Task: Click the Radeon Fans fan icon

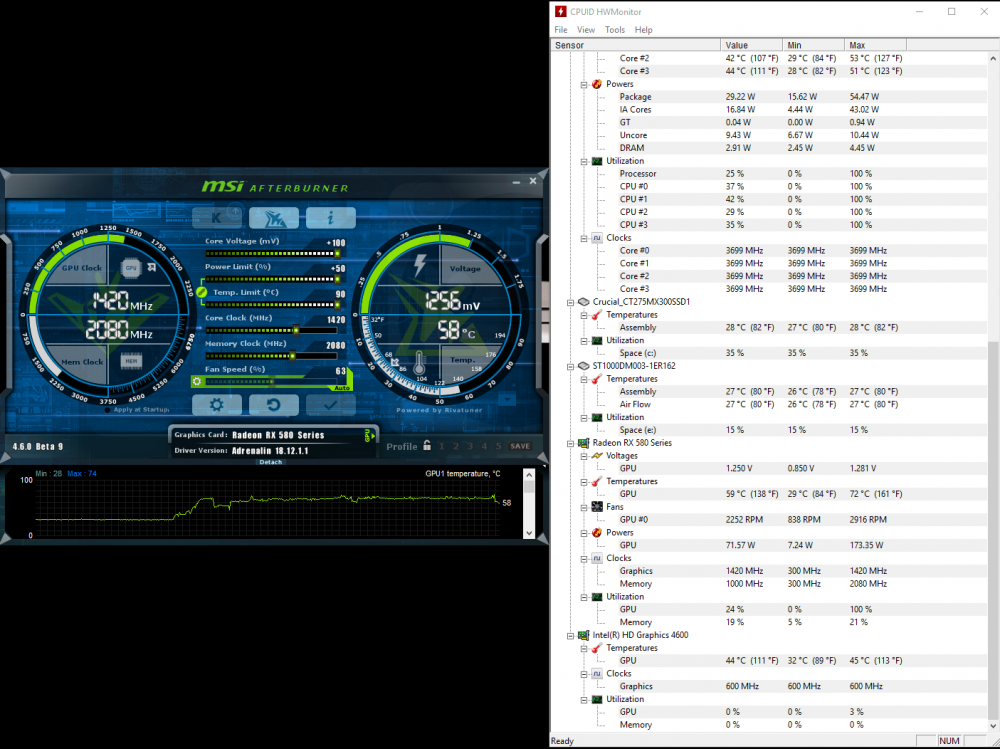Action: coord(597,507)
